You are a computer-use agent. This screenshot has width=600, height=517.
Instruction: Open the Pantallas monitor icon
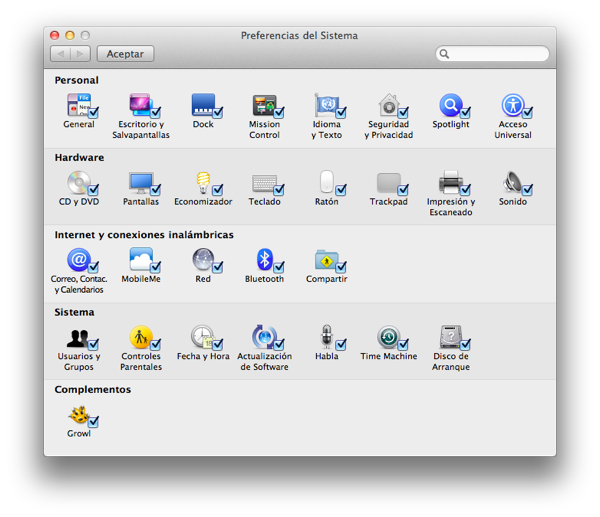(140, 182)
